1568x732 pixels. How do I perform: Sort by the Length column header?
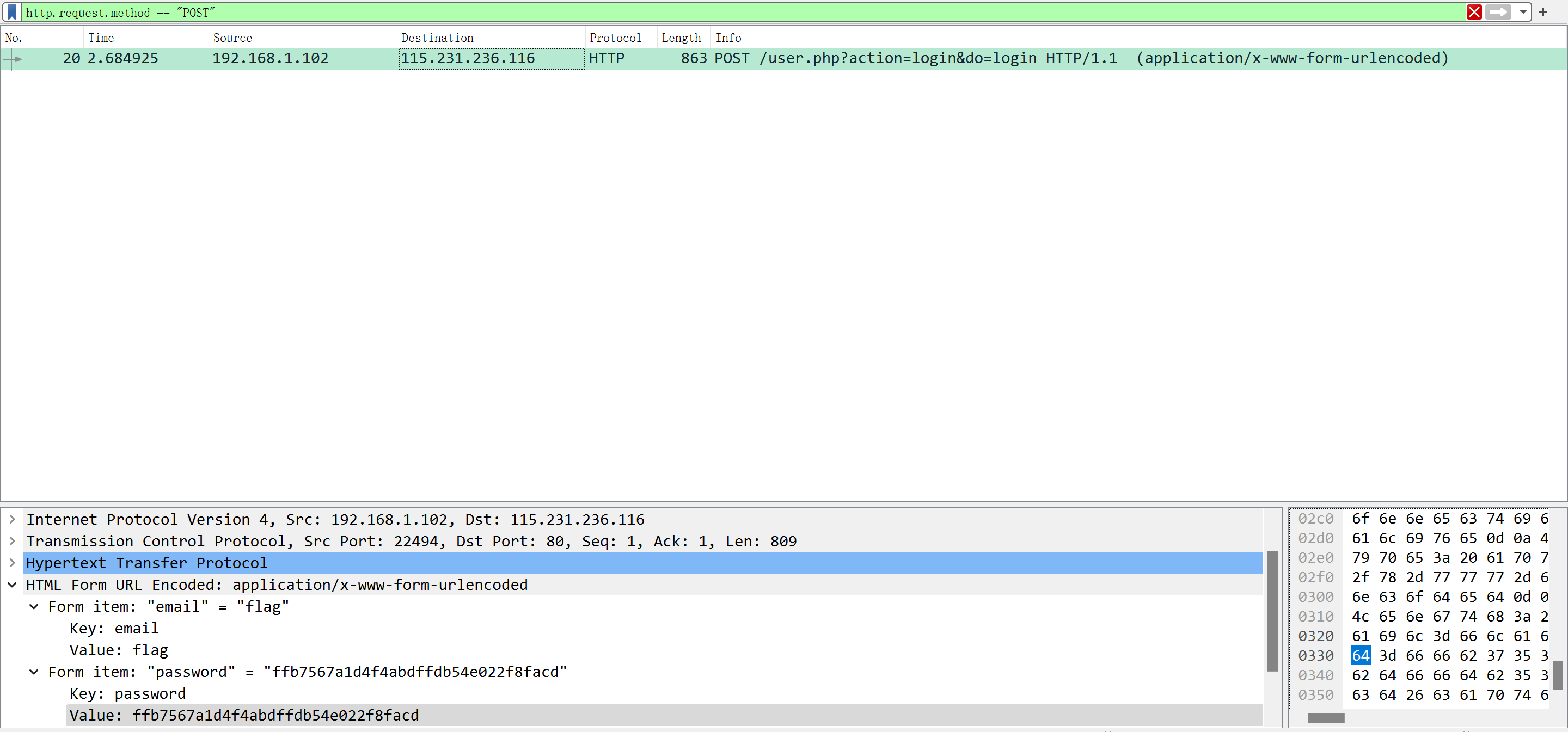pos(684,38)
